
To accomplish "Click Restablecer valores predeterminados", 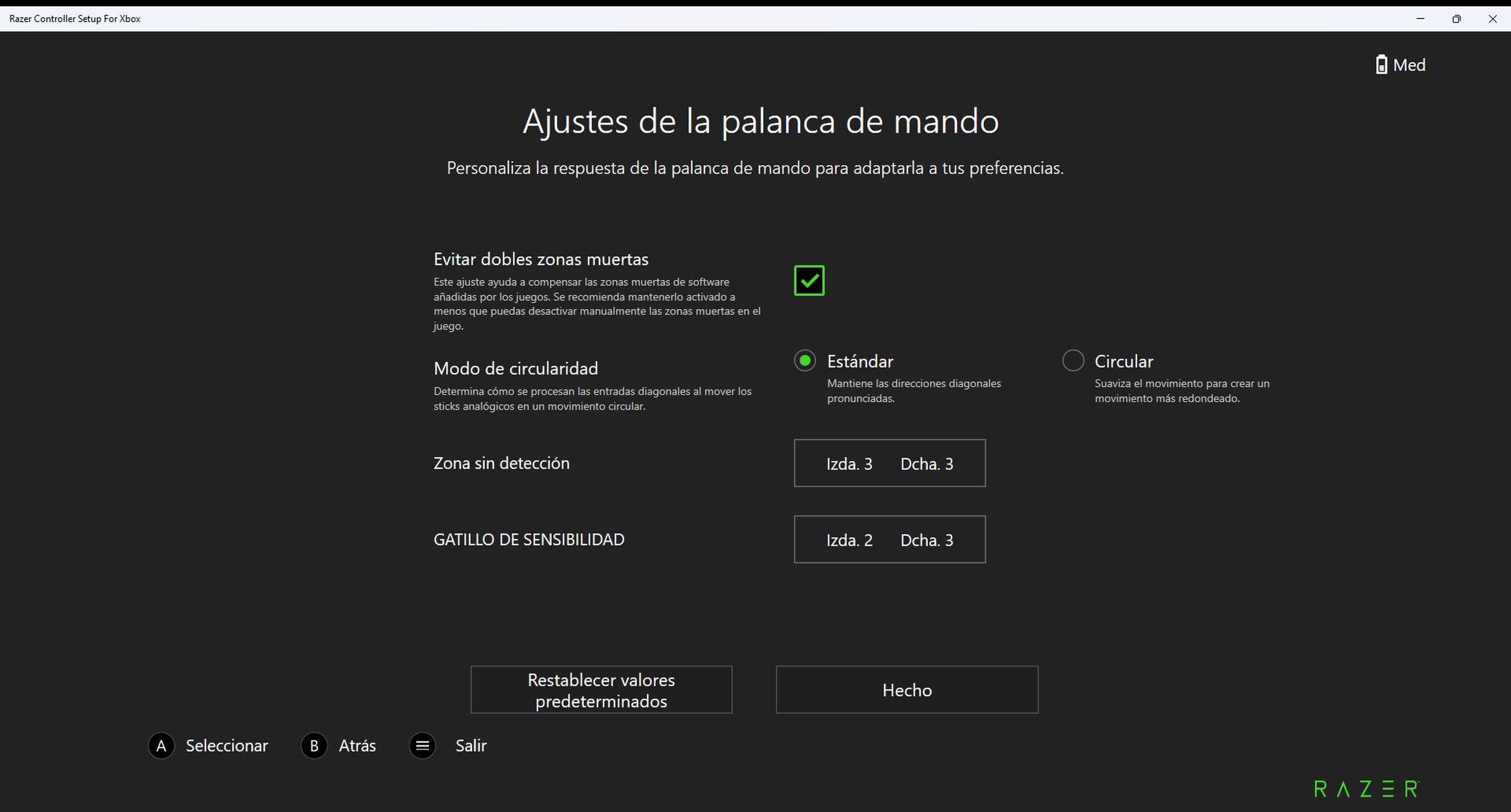I will 600,690.
